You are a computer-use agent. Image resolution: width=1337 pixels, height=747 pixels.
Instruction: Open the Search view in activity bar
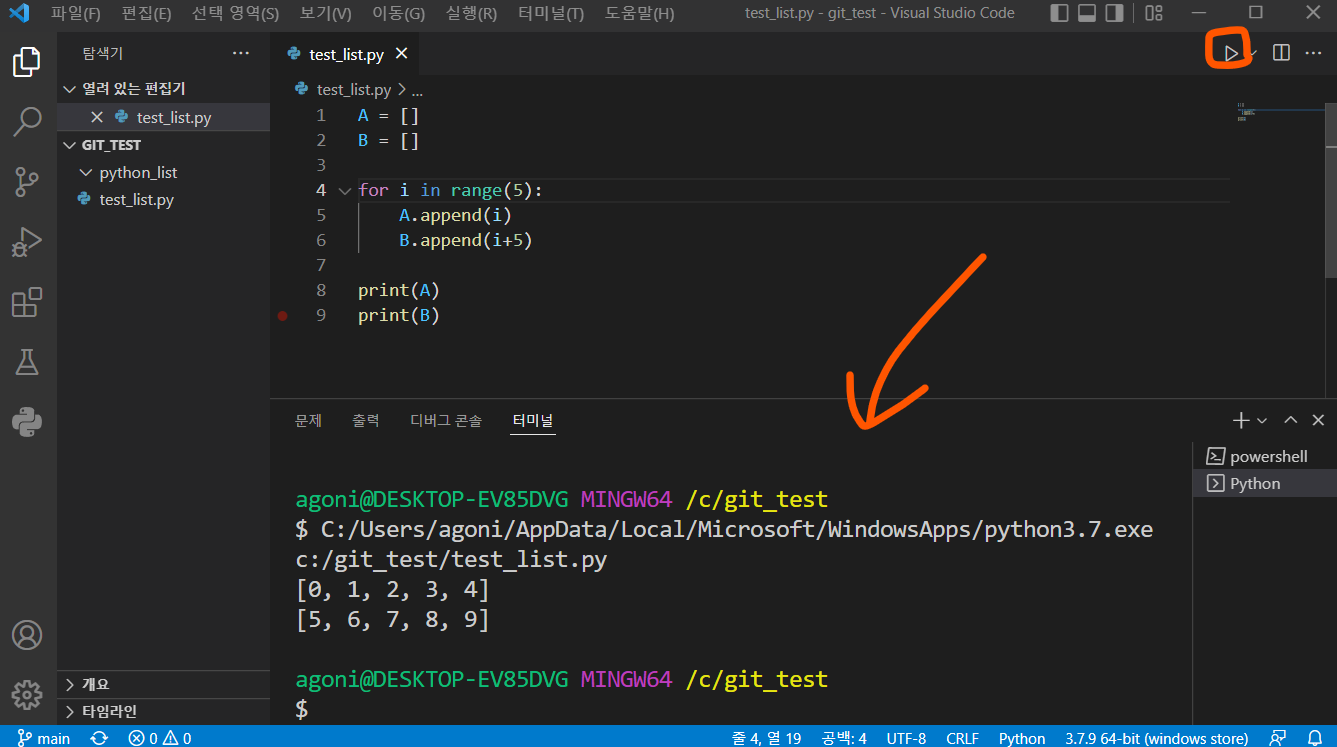[x=27, y=122]
